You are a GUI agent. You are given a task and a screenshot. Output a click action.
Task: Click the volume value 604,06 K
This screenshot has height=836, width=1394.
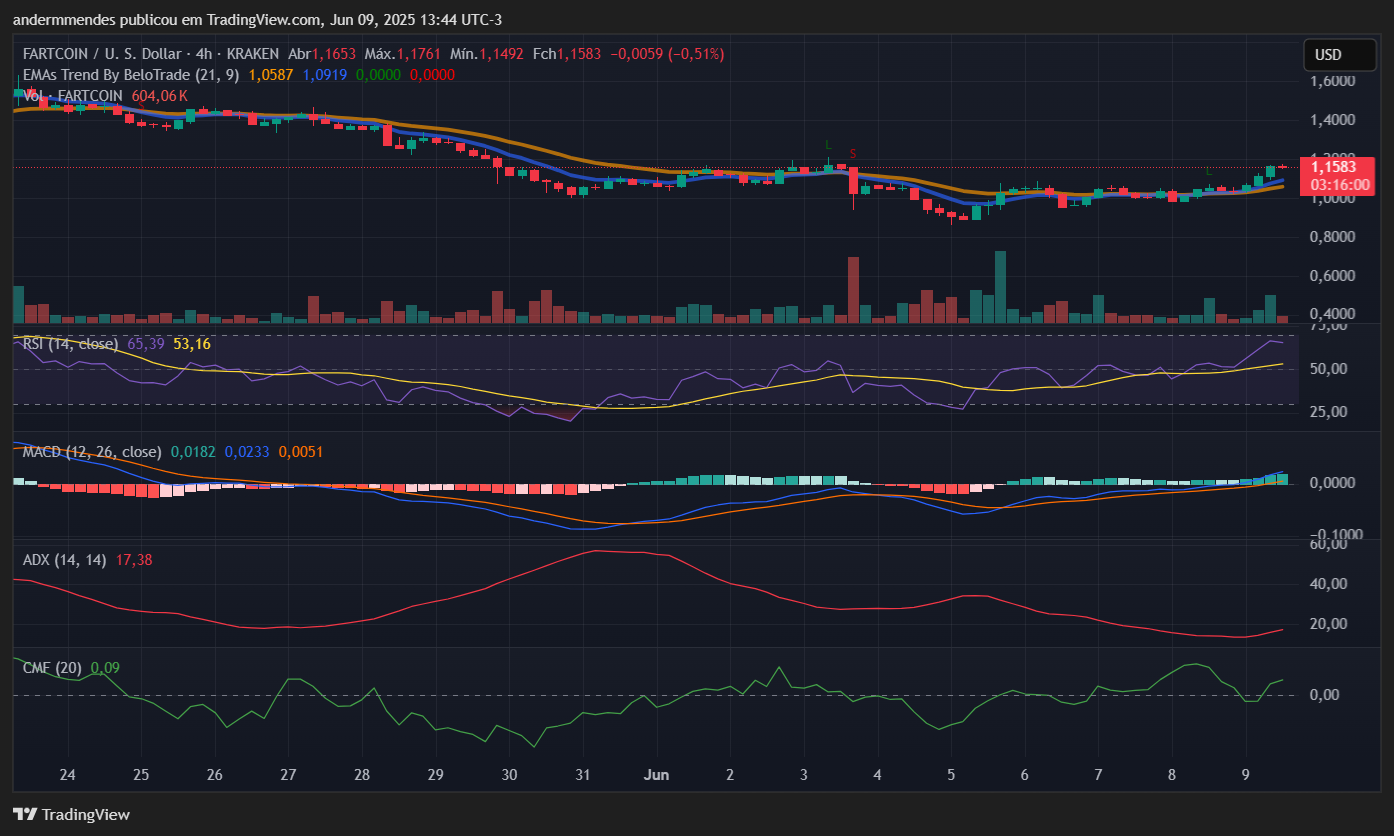click(160, 95)
